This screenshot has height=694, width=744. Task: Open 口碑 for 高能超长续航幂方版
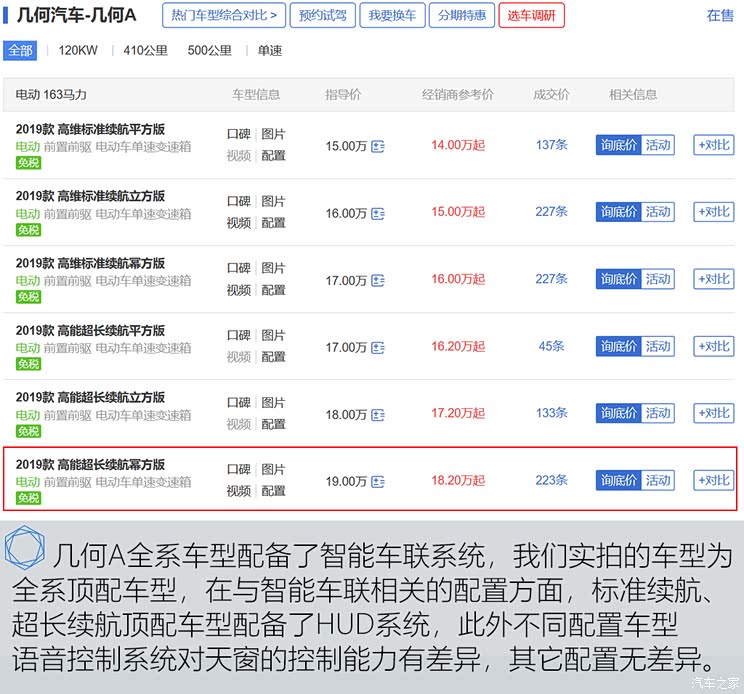click(239, 470)
